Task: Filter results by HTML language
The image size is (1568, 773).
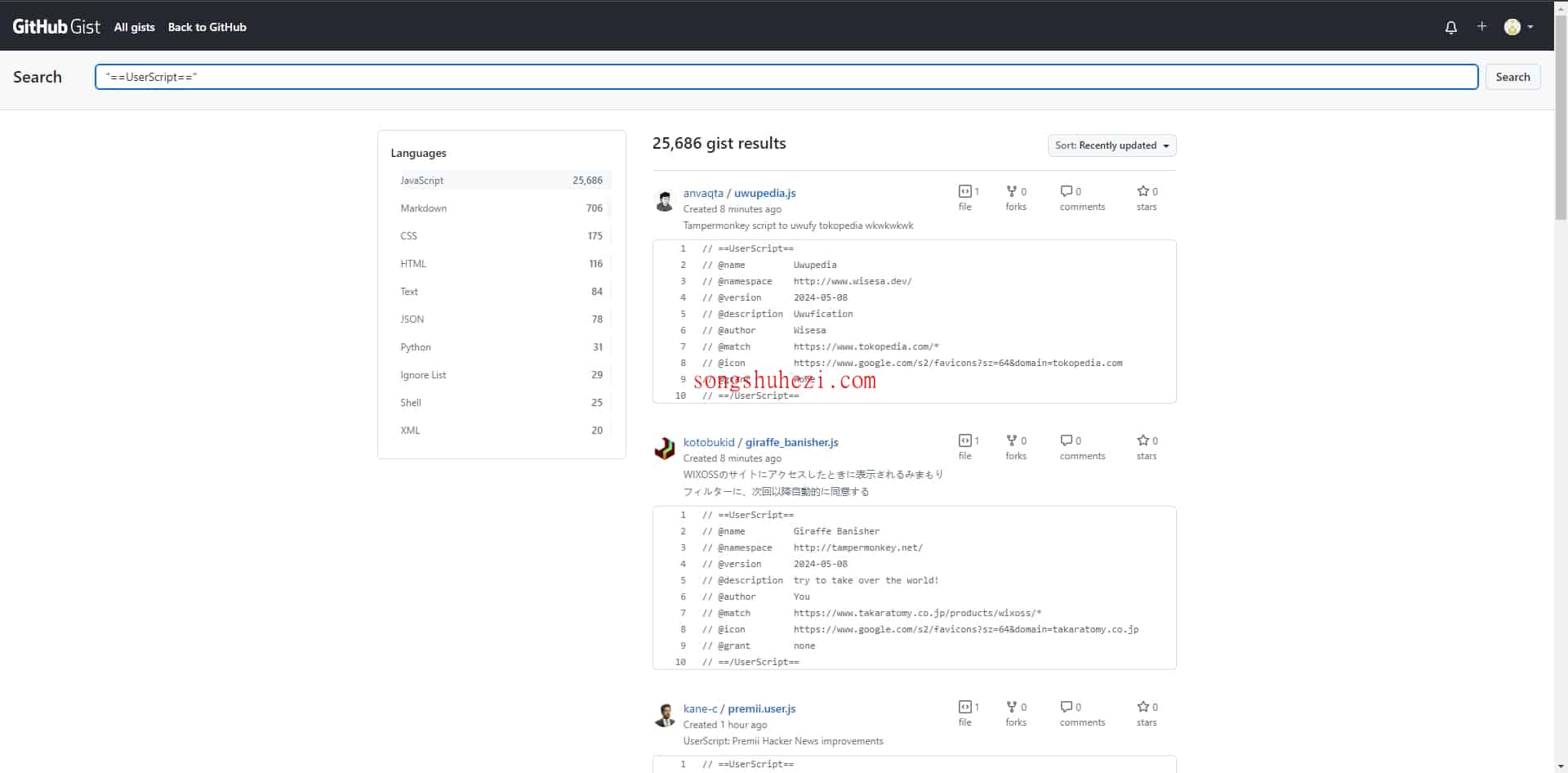Action: pos(501,264)
